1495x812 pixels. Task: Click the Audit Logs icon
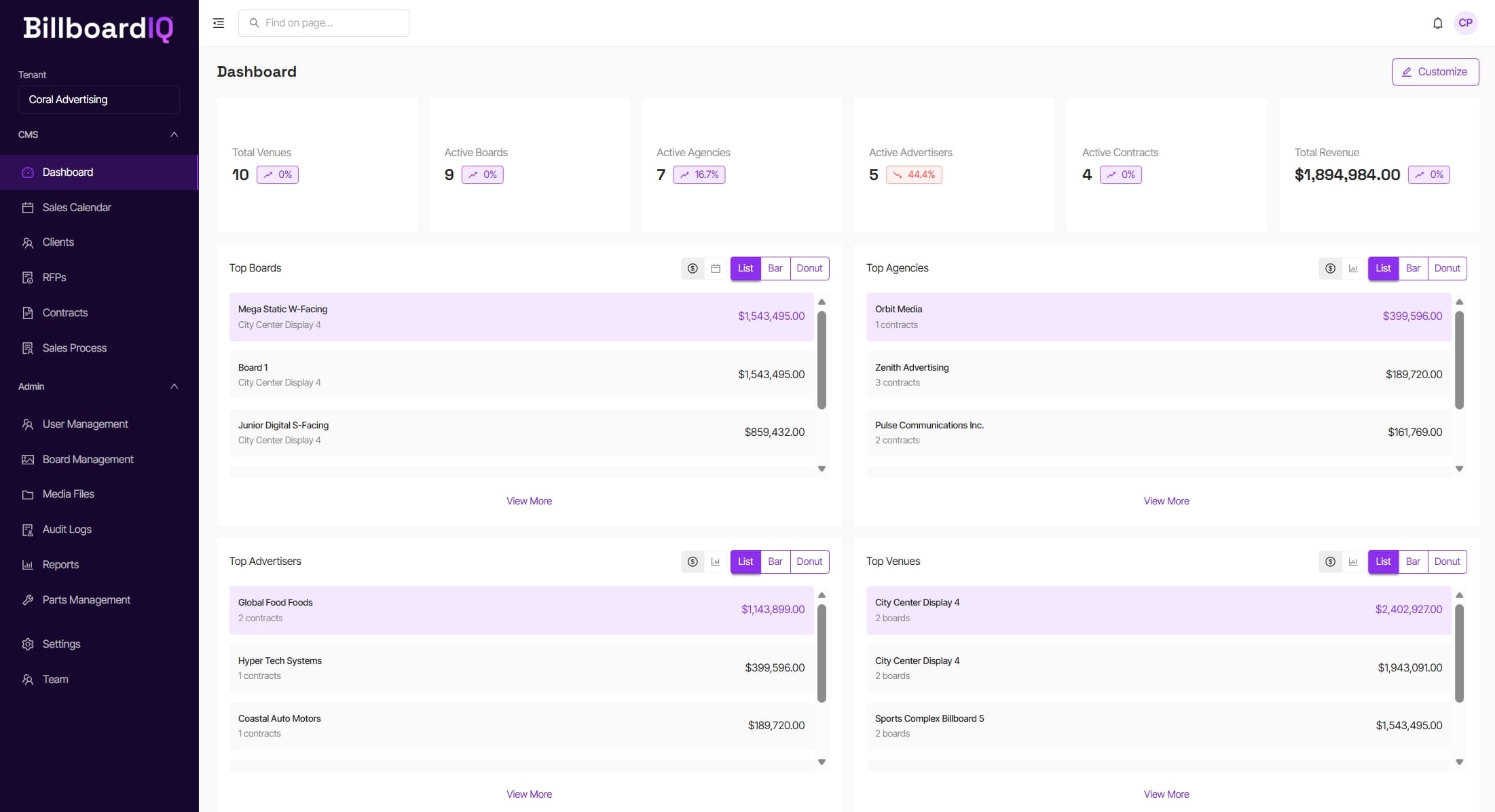[28, 530]
